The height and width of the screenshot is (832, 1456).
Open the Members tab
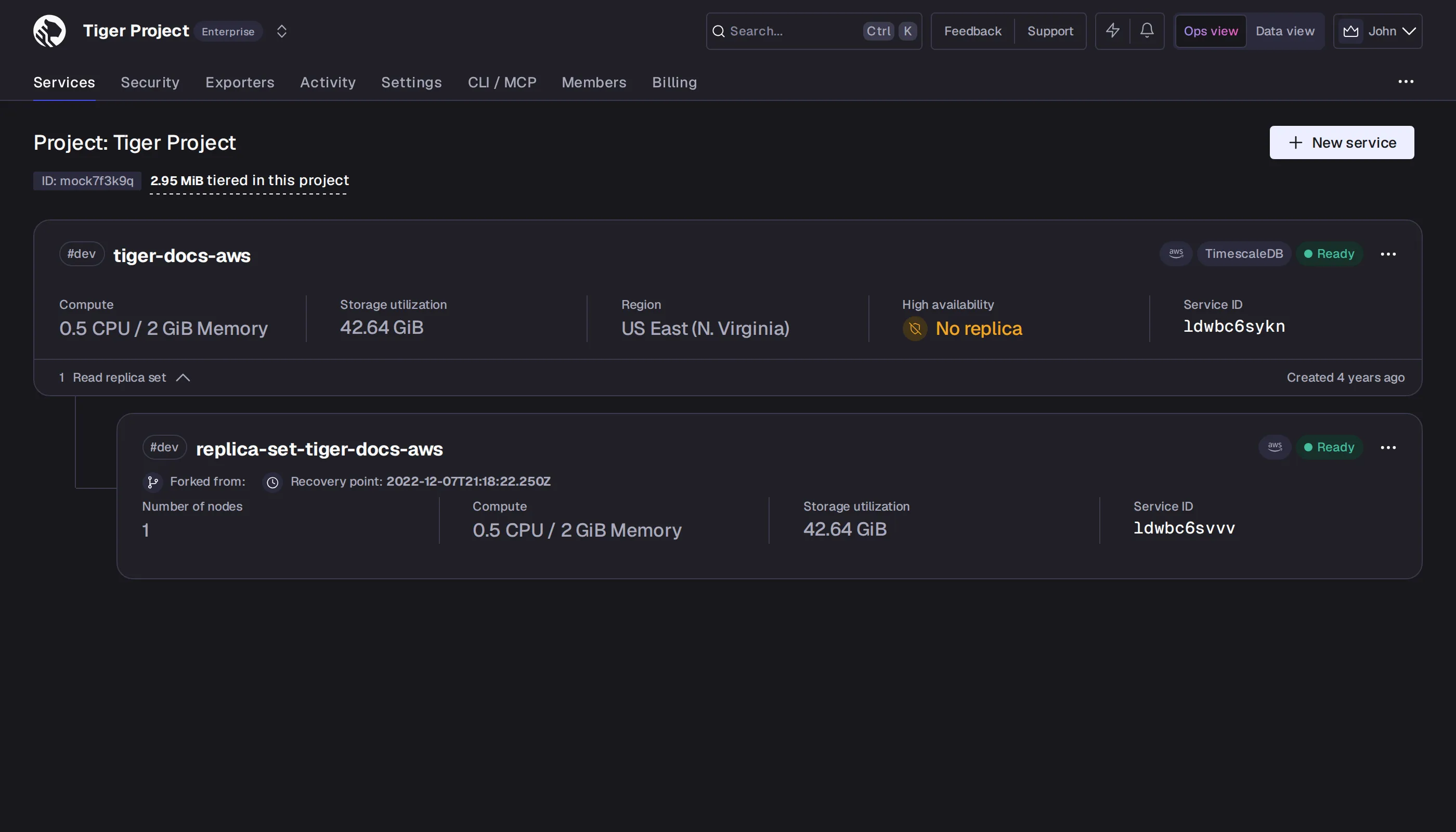(x=594, y=82)
